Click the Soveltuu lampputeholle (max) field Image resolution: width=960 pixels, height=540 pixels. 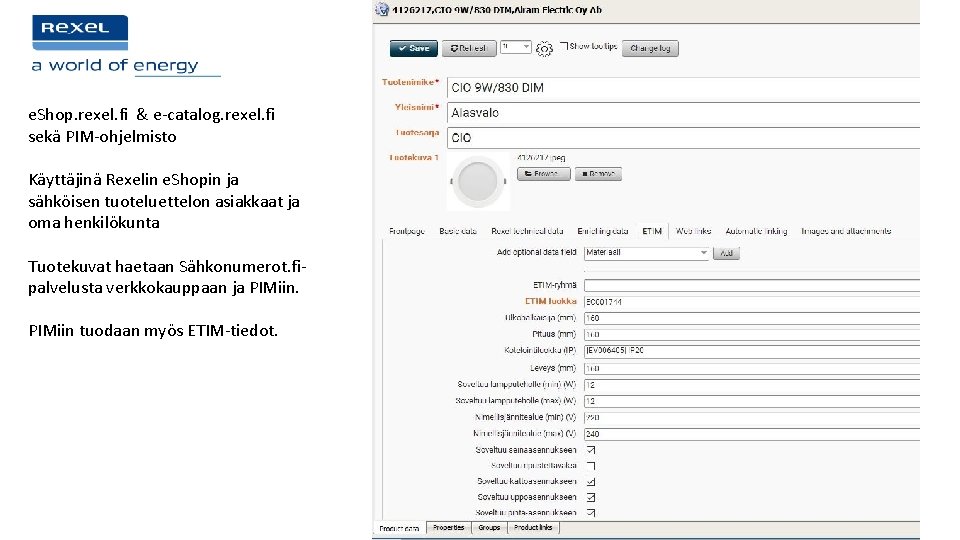click(x=752, y=401)
